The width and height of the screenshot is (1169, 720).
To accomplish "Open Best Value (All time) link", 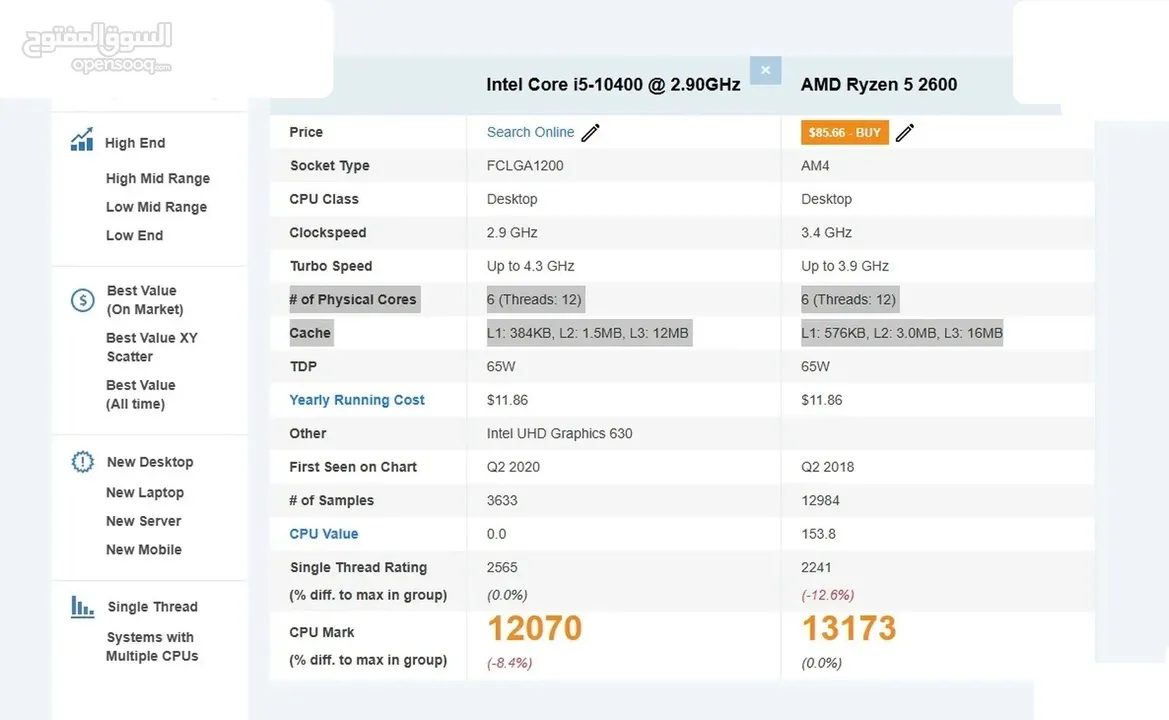I will [x=141, y=394].
